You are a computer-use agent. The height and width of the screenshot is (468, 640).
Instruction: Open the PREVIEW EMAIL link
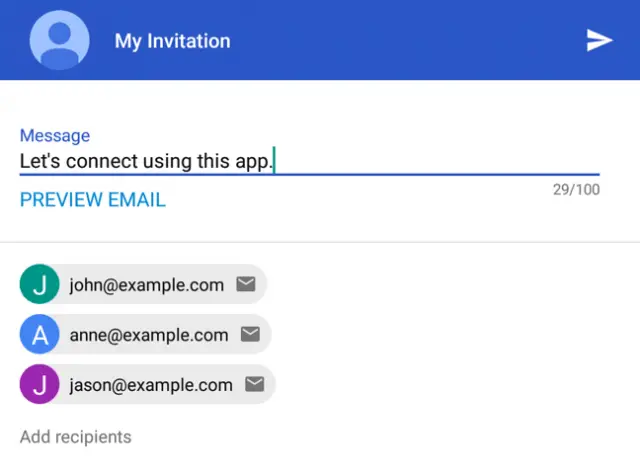92,200
